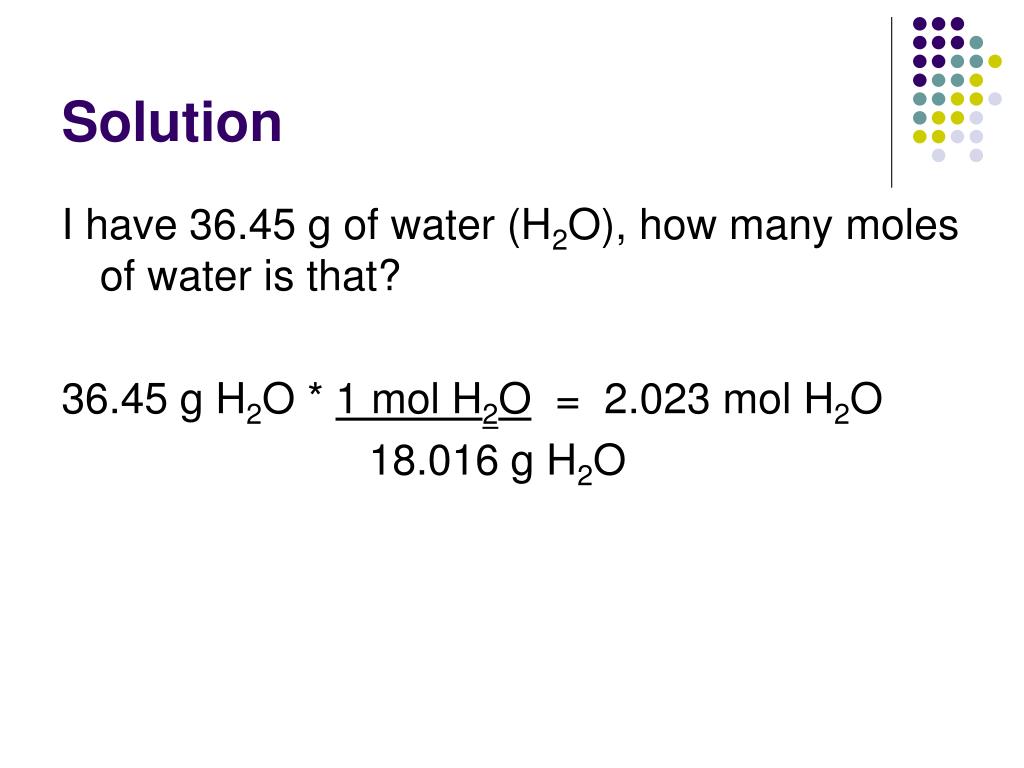Click the asterisk multiplication symbol
The height and width of the screenshot is (768, 1024).
pyautogui.click(x=315, y=393)
